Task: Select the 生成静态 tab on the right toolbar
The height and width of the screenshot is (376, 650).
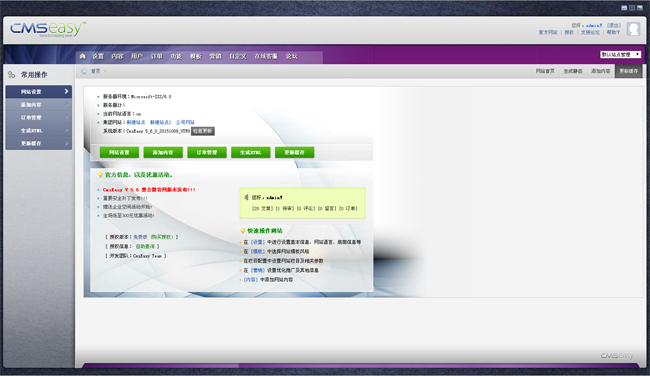Action: pos(572,71)
